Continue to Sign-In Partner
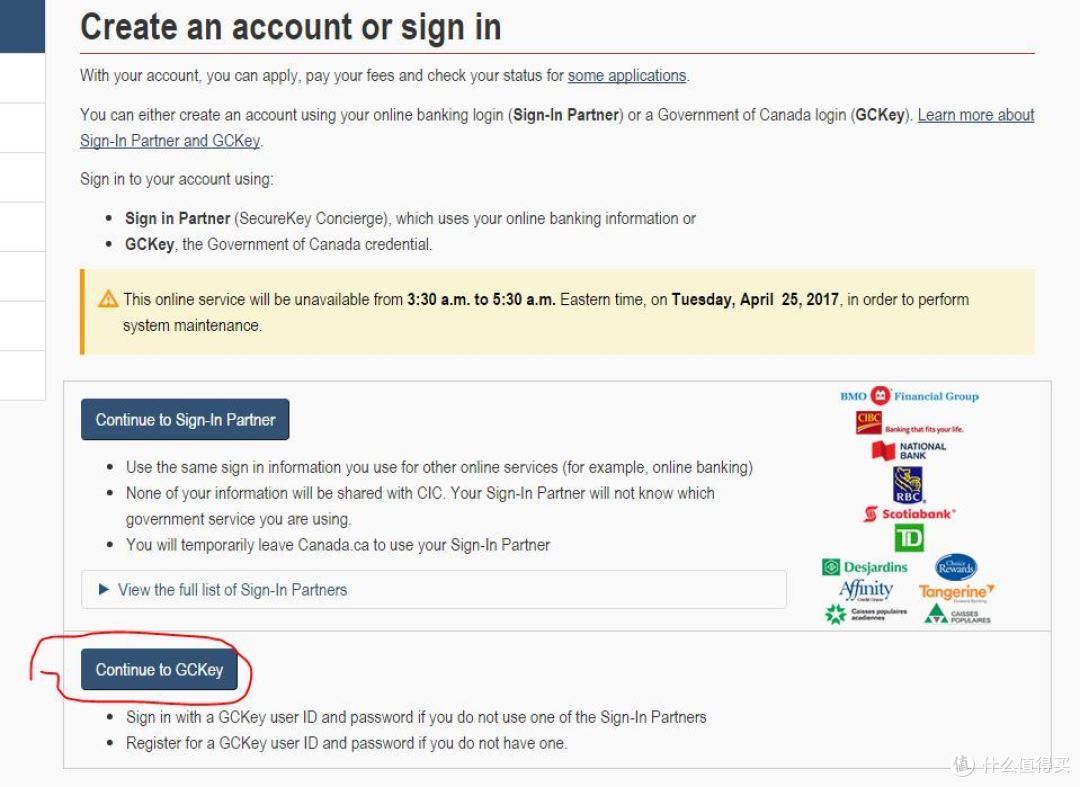The image size is (1080, 787). (x=185, y=419)
